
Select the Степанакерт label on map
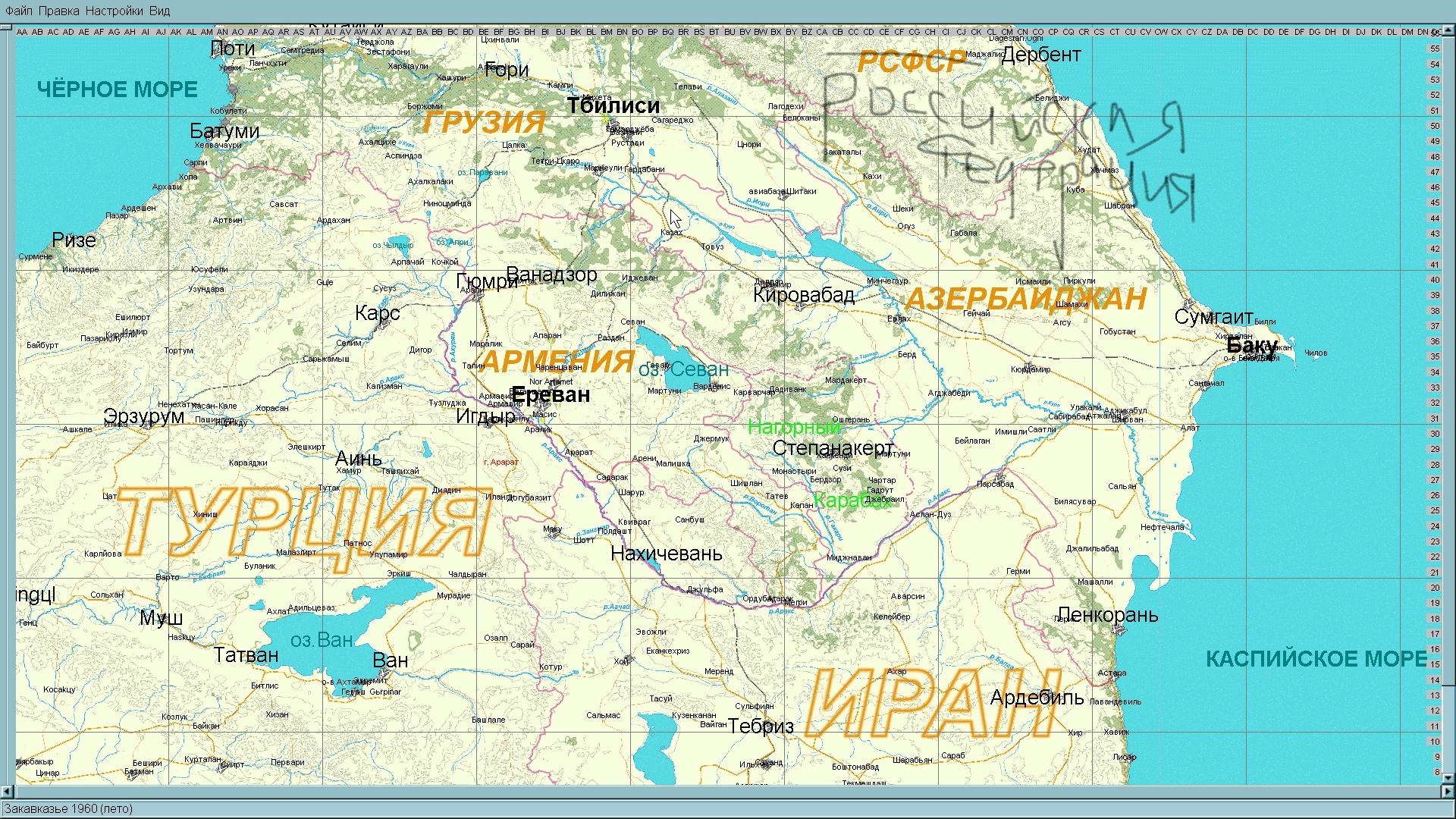[833, 448]
